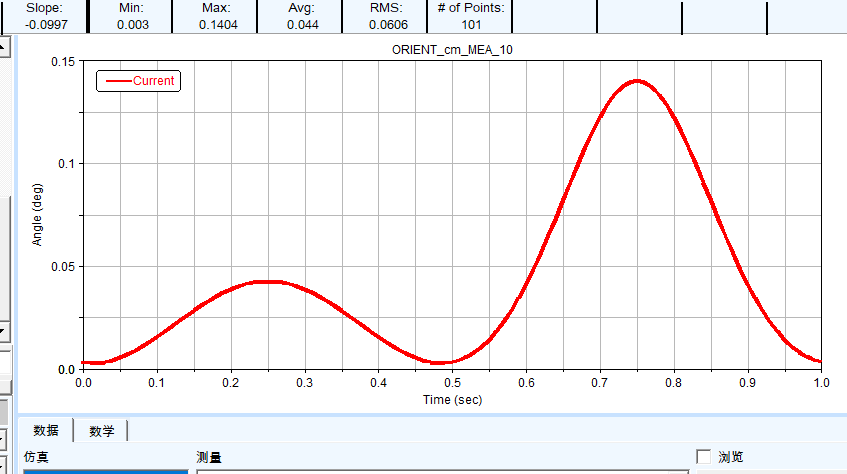Click the 仿真 label
The image size is (847, 474).
36,457
